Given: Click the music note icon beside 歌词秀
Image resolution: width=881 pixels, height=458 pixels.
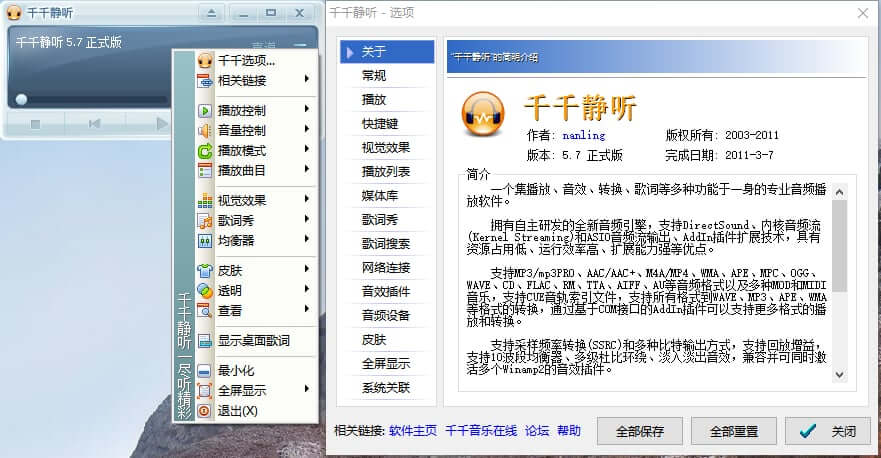Looking at the screenshot, I should [x=205, y=221].
